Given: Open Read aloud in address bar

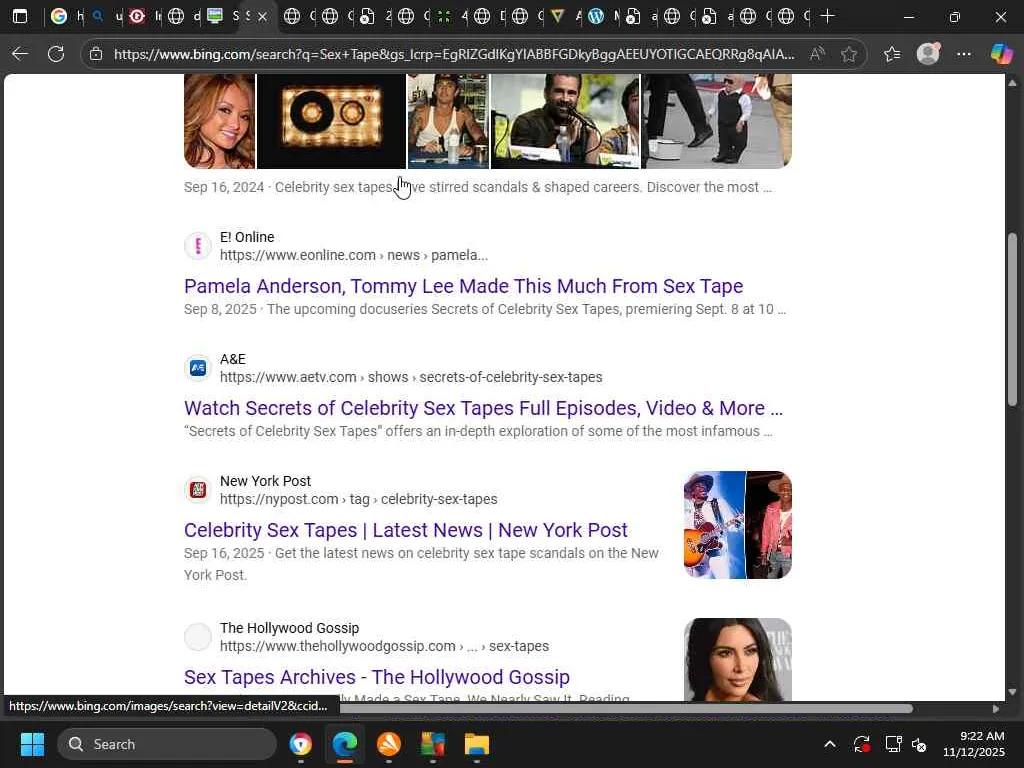Looking at the screenshot, I should click(817, 54).
